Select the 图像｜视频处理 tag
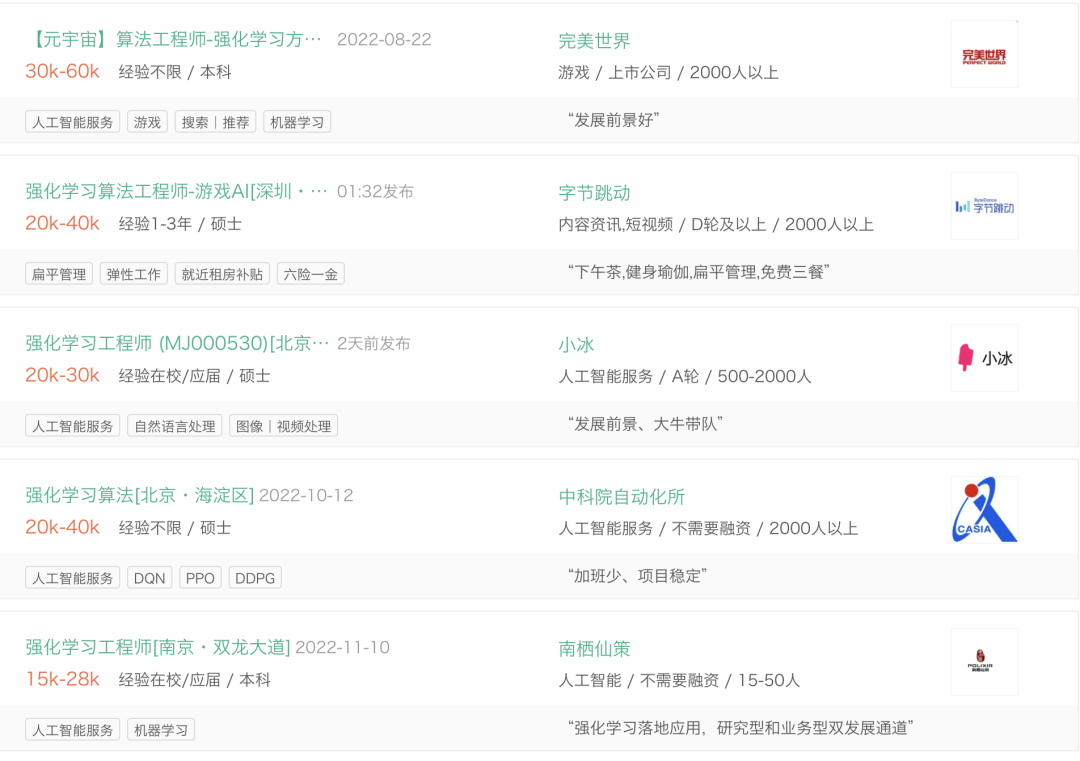 [283, 426]
